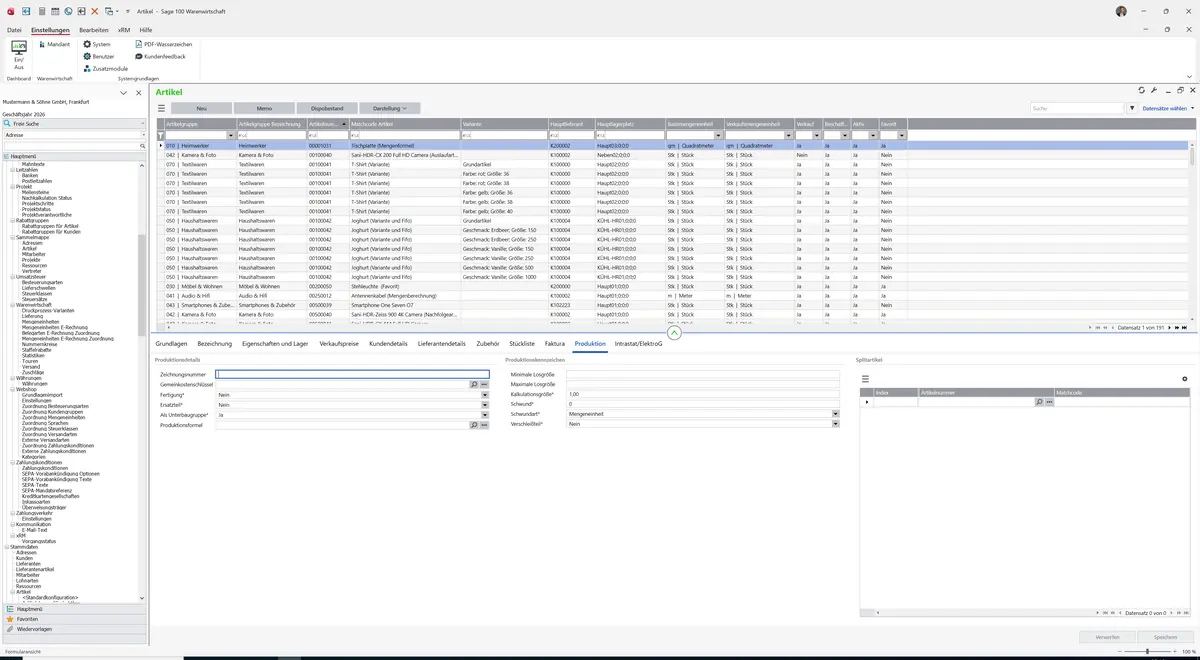Switch to the Verkaufspreise tab
This screenshot has width=1200, height=660.
[x=339, y=344]
